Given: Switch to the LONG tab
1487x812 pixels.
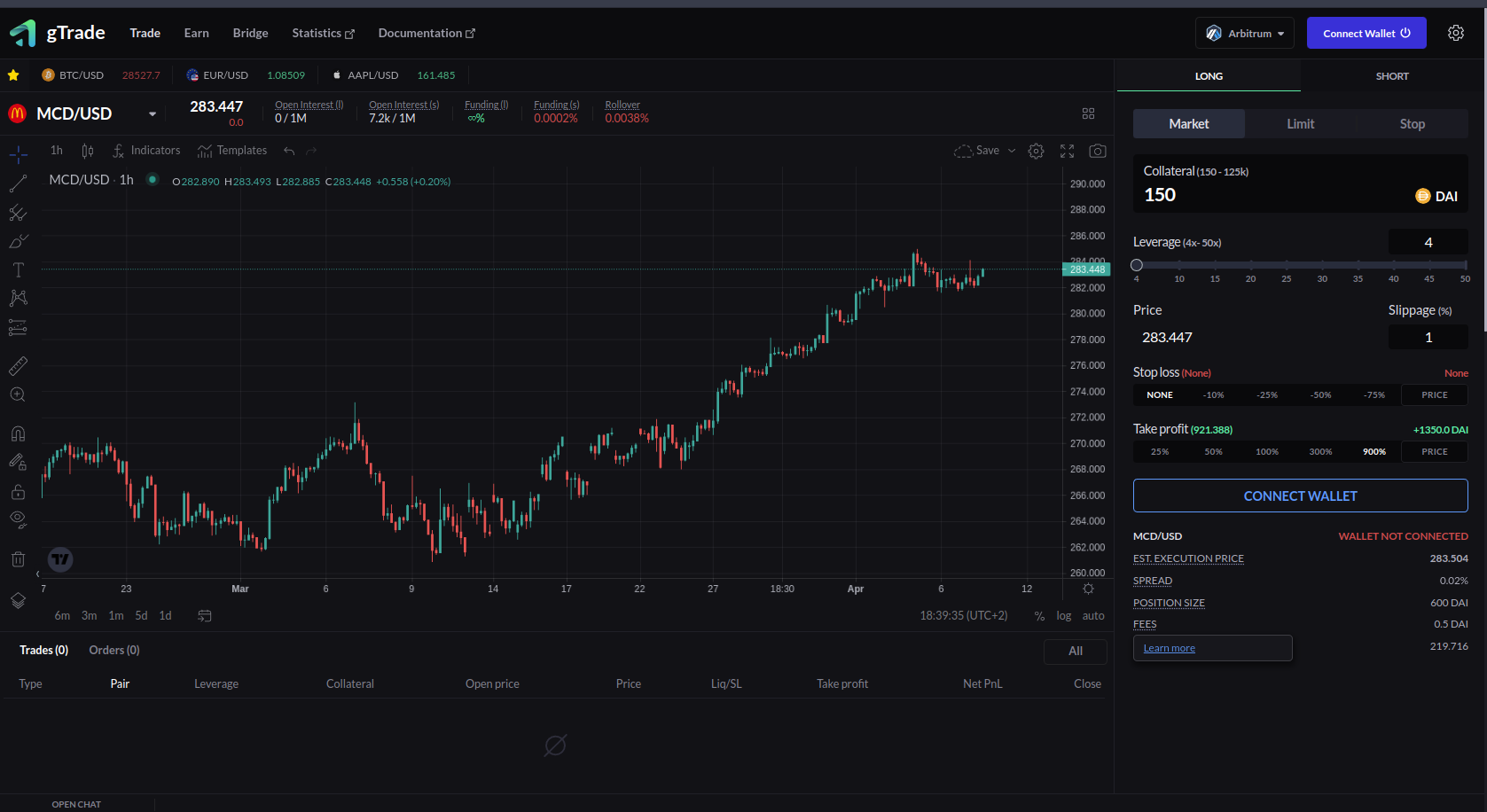Looking at the screenshot, I should tap(1209, 76).
